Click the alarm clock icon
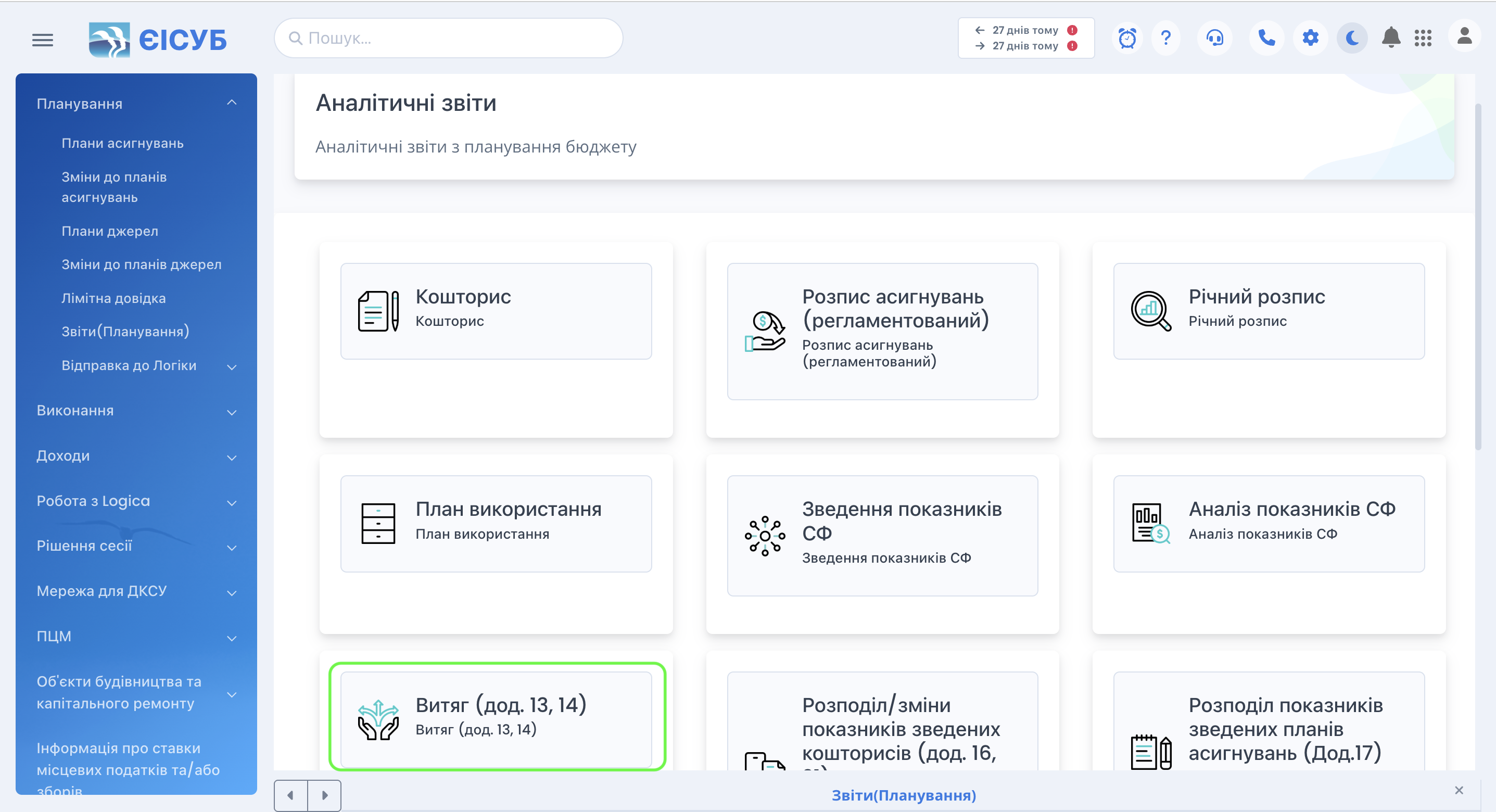Viewport: 1496px width, 812px height. point(1127,39)
